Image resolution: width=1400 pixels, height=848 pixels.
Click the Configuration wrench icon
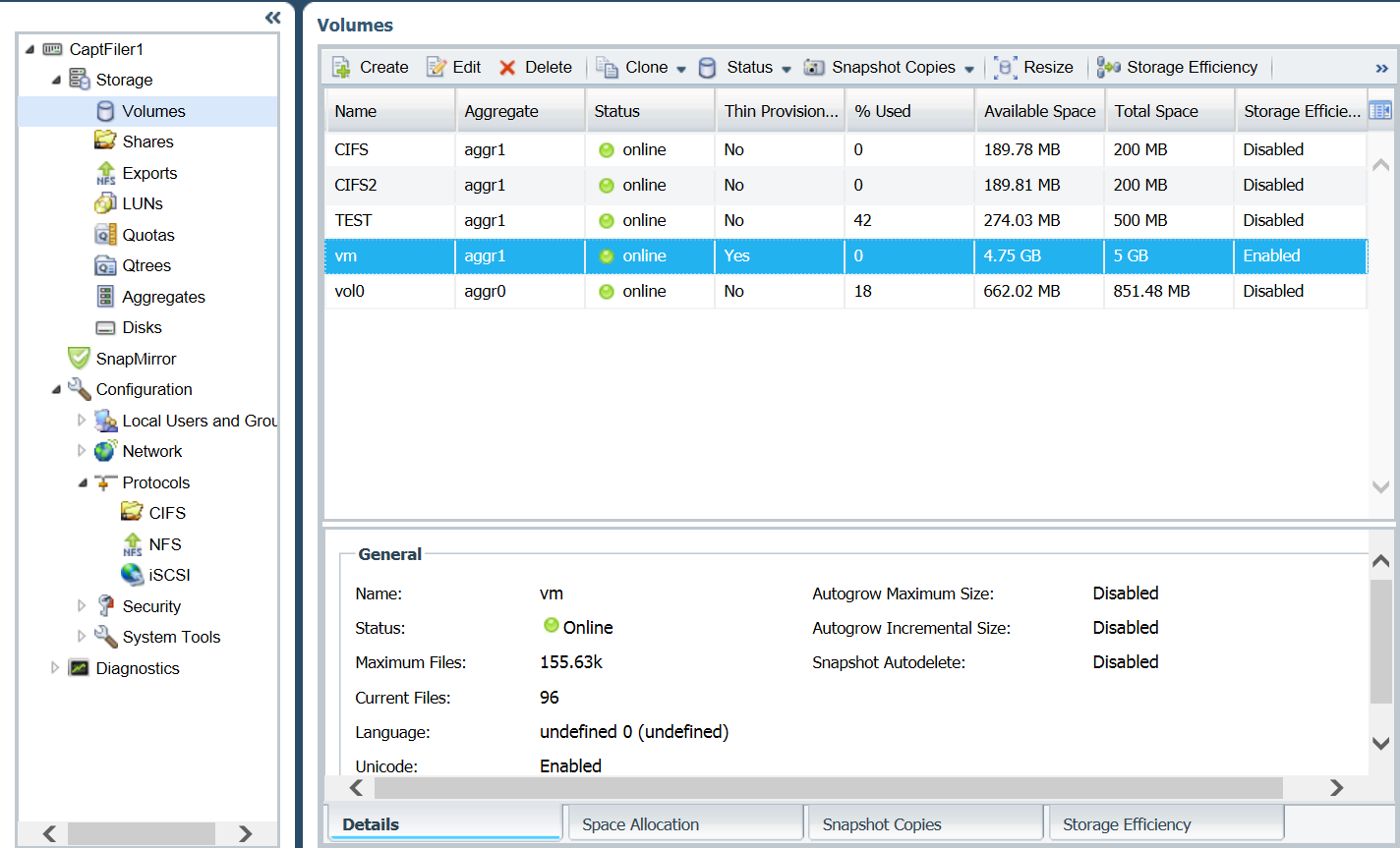coord(79,389)
